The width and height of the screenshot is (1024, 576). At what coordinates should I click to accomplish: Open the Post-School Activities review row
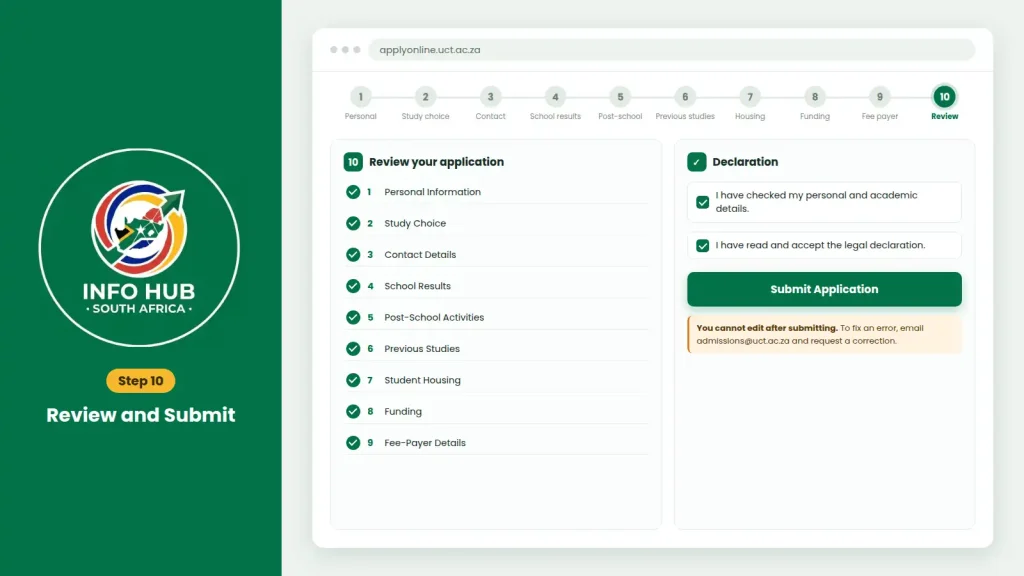point(496,317)
